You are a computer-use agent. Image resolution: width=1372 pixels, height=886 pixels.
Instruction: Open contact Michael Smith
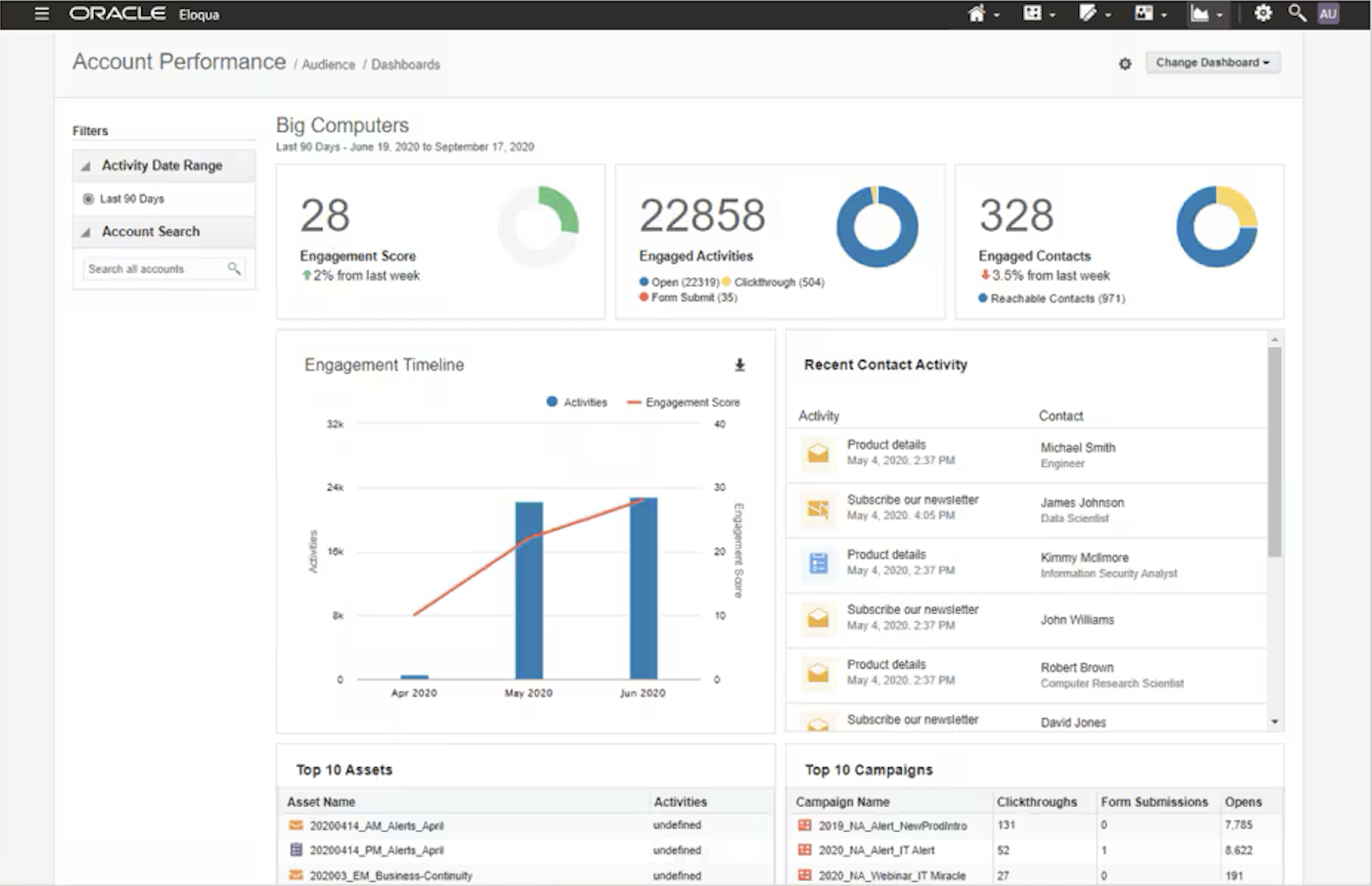tap(1078, 448)
